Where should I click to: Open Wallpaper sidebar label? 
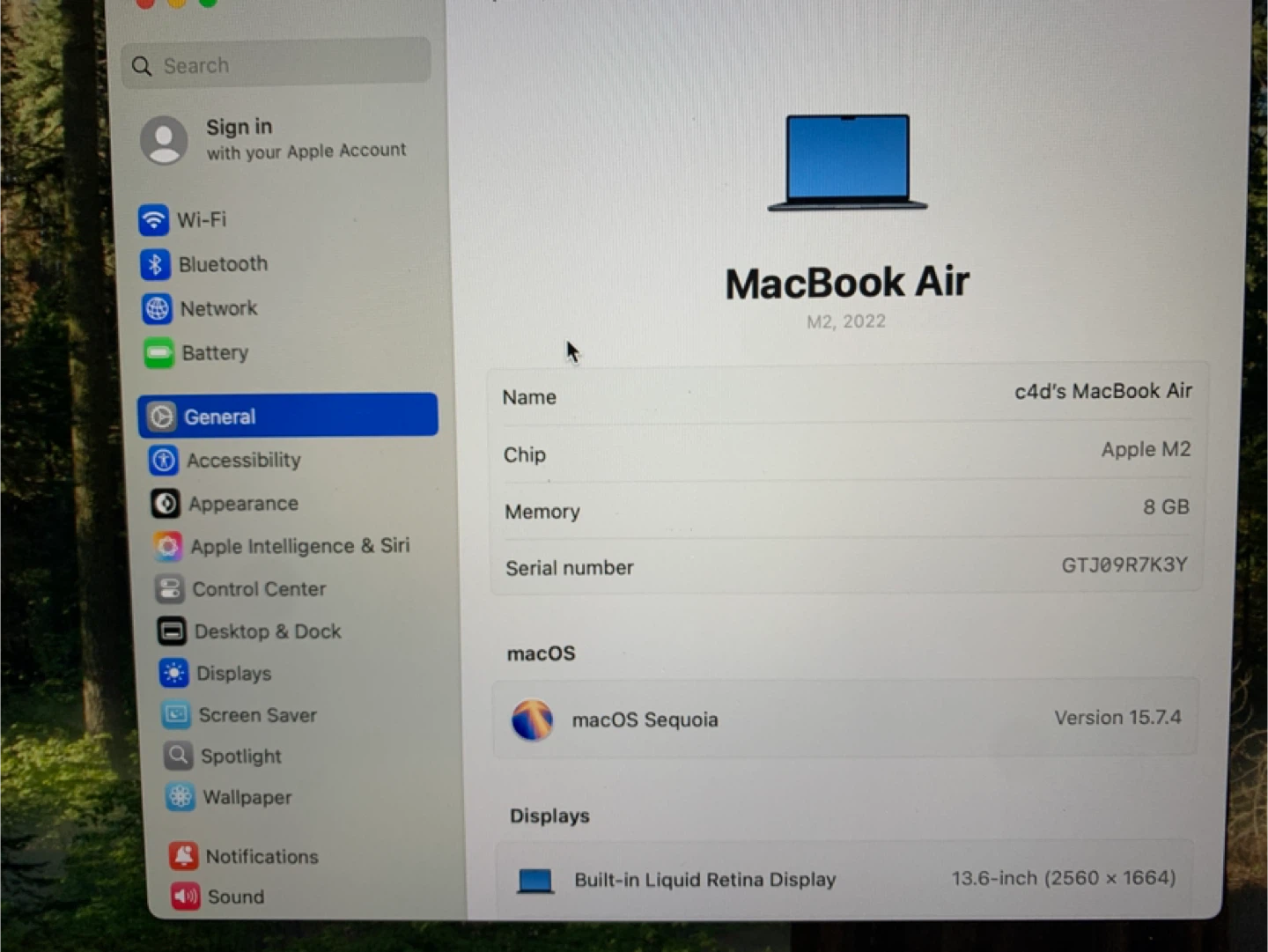(x=247, y=798)
